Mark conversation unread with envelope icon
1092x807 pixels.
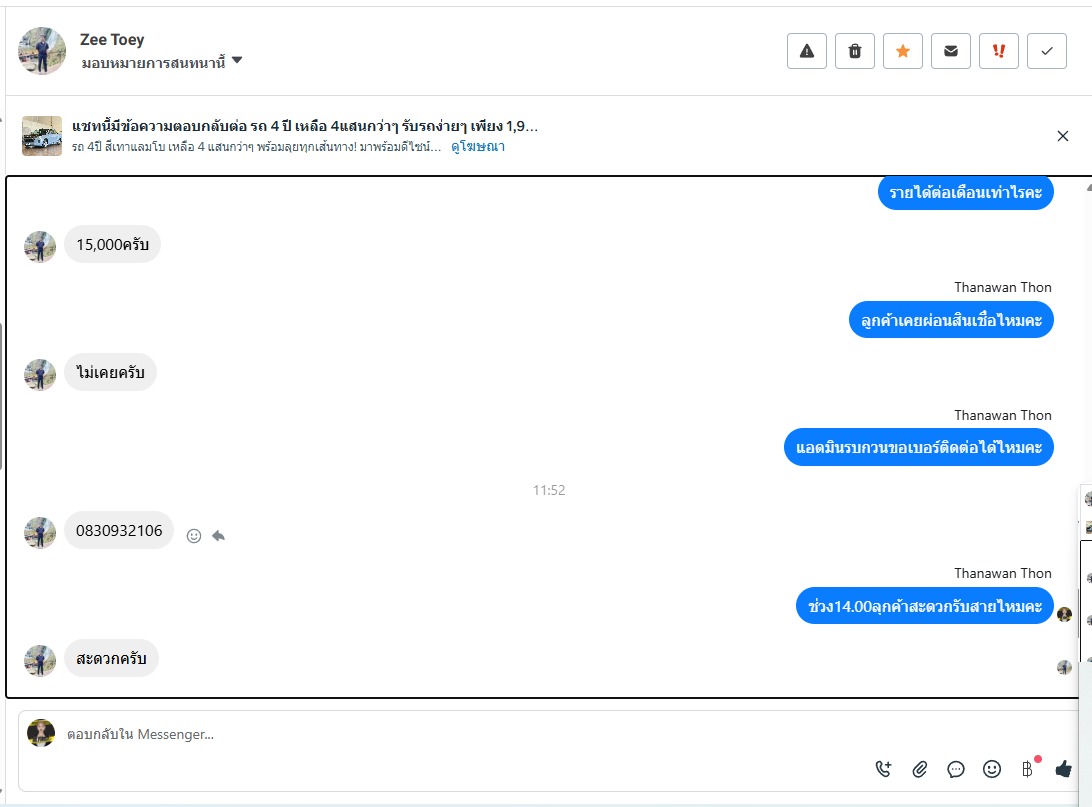951,51
